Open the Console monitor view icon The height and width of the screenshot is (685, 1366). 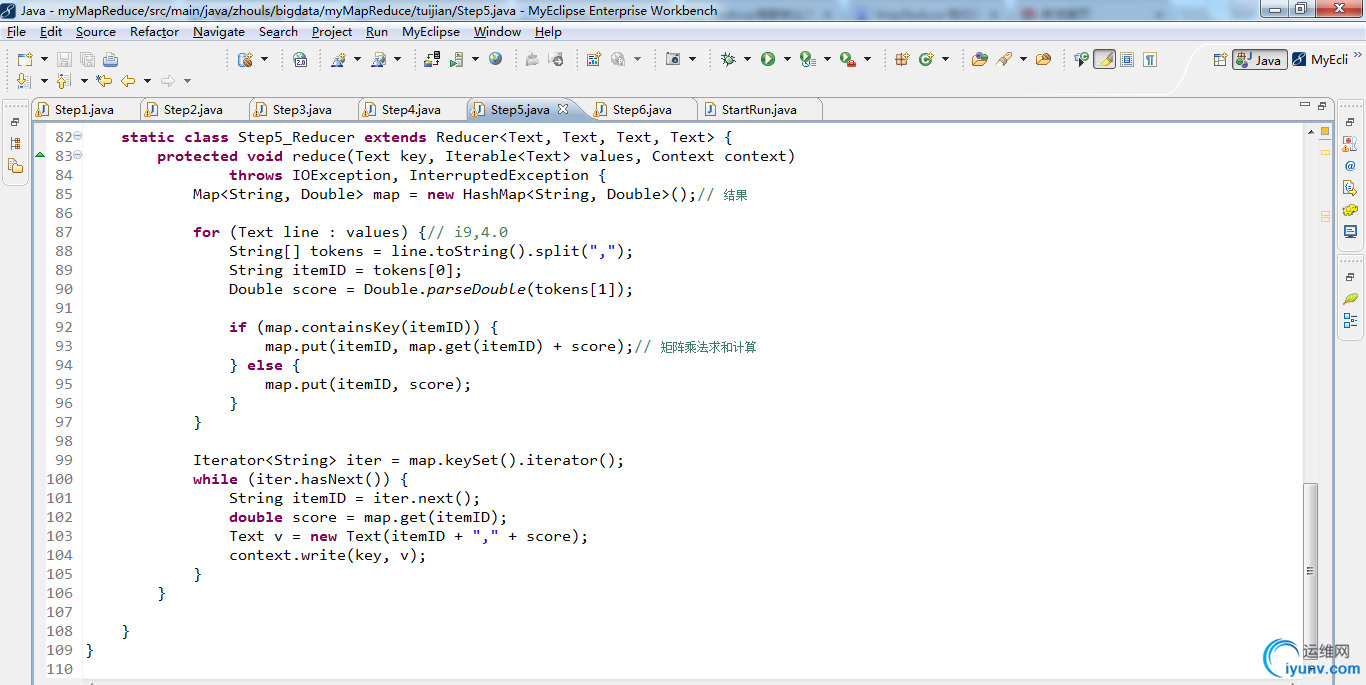1350,231
